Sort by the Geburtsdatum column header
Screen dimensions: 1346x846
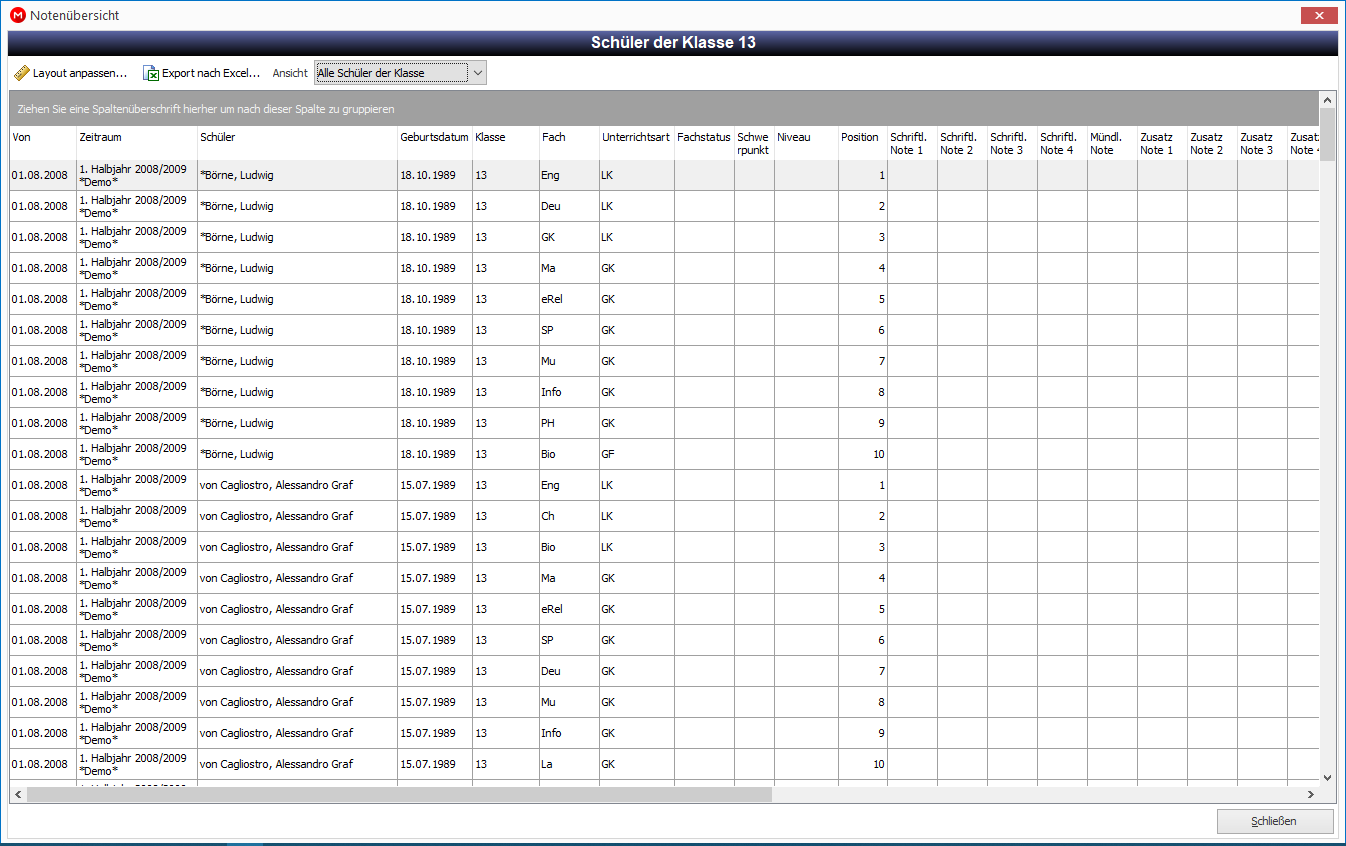pyautogui.click(x=435, y=143)
